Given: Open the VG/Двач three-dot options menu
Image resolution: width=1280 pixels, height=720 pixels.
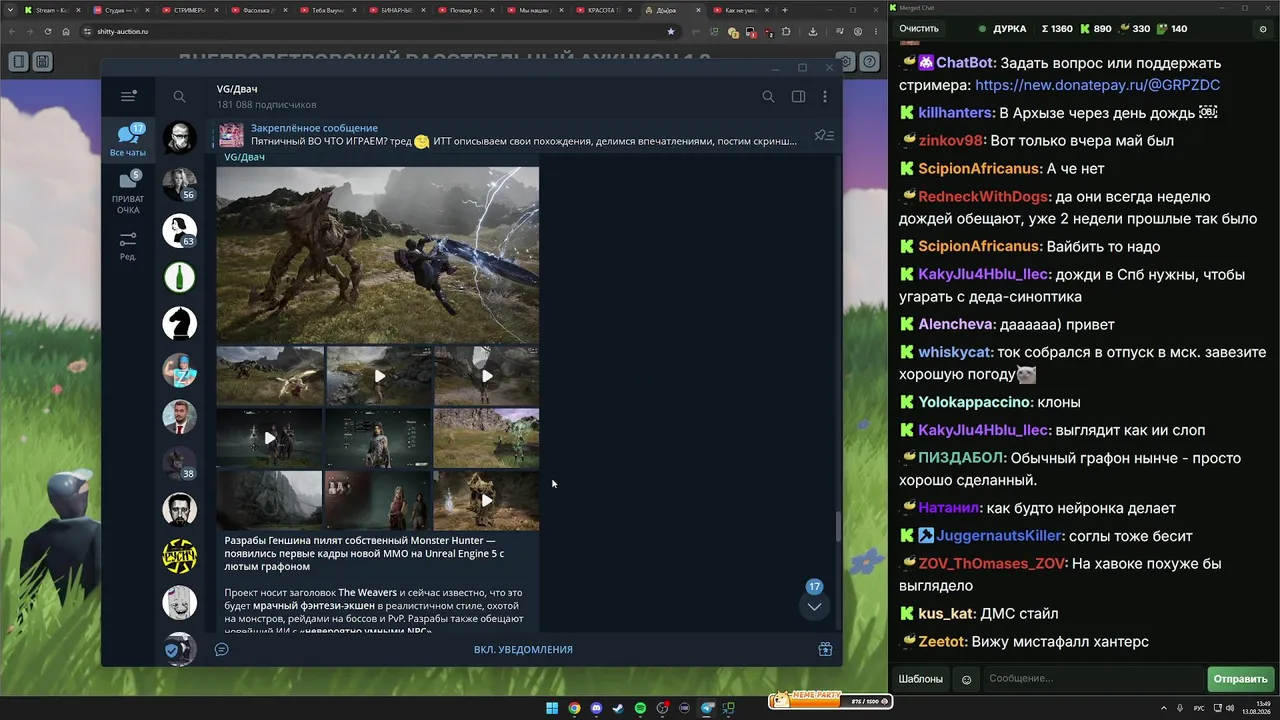Looking at the screenshot, I should [x=824, y=96].
